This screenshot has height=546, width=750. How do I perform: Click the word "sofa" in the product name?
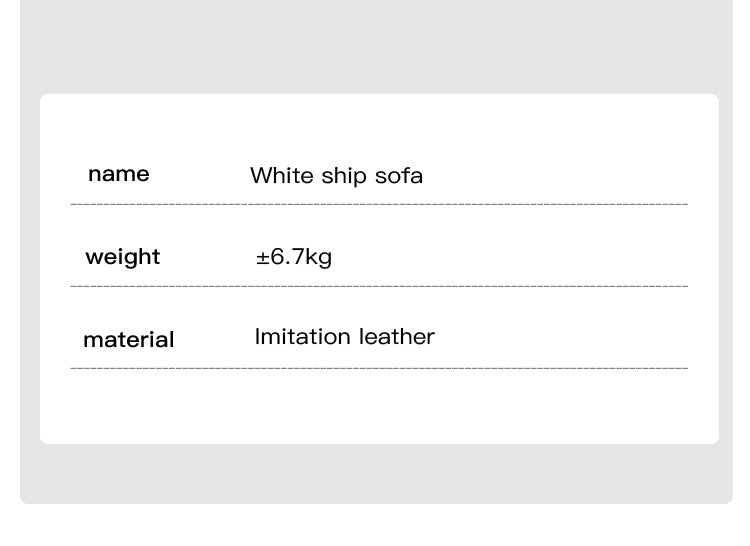[x=399, y=176]
